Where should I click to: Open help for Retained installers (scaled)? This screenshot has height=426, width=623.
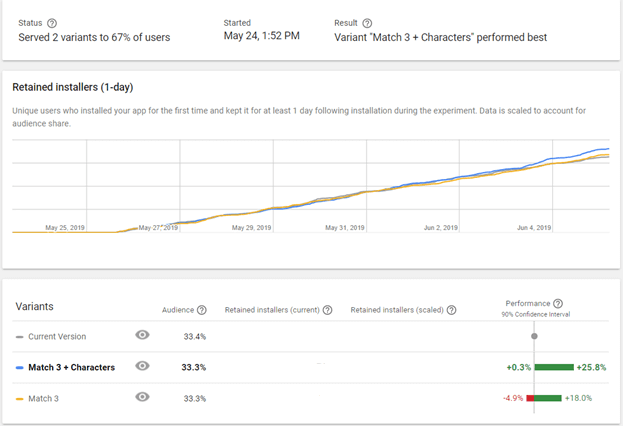(x=451, y=310)
